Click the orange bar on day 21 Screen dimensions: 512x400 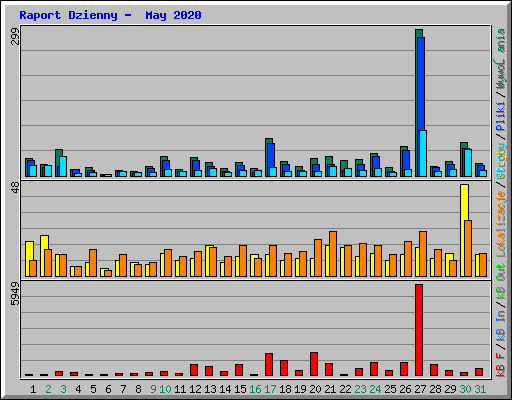333,254
